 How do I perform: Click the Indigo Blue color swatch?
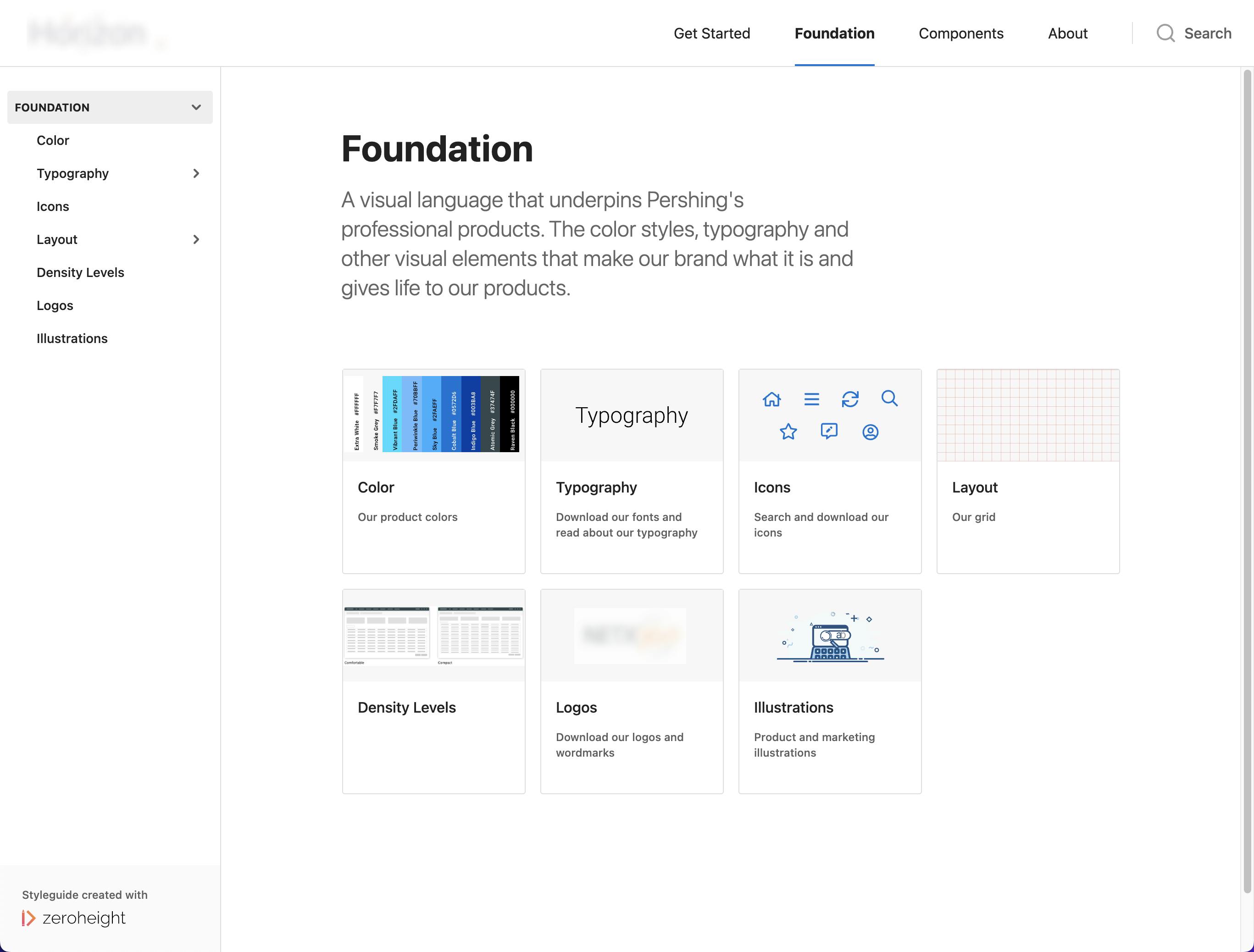(x=471, y=414)
